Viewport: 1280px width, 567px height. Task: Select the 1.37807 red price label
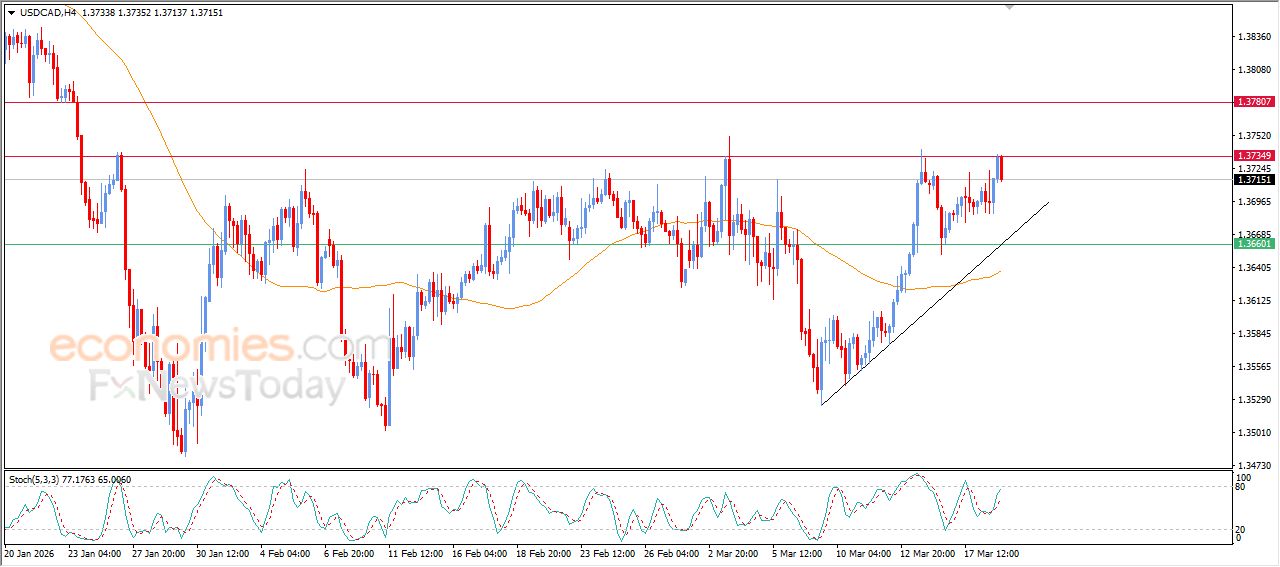pos(1254,102)
